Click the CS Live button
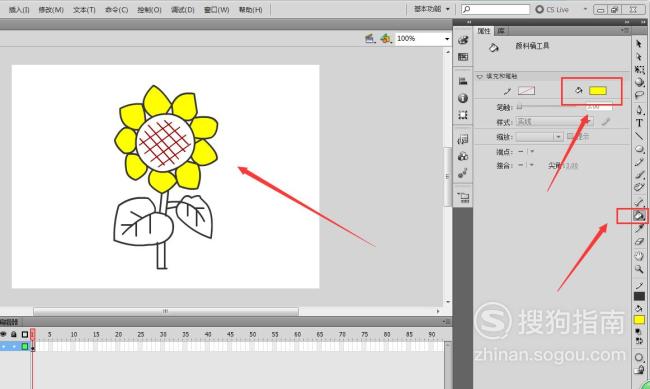 (x=552, y=9)
